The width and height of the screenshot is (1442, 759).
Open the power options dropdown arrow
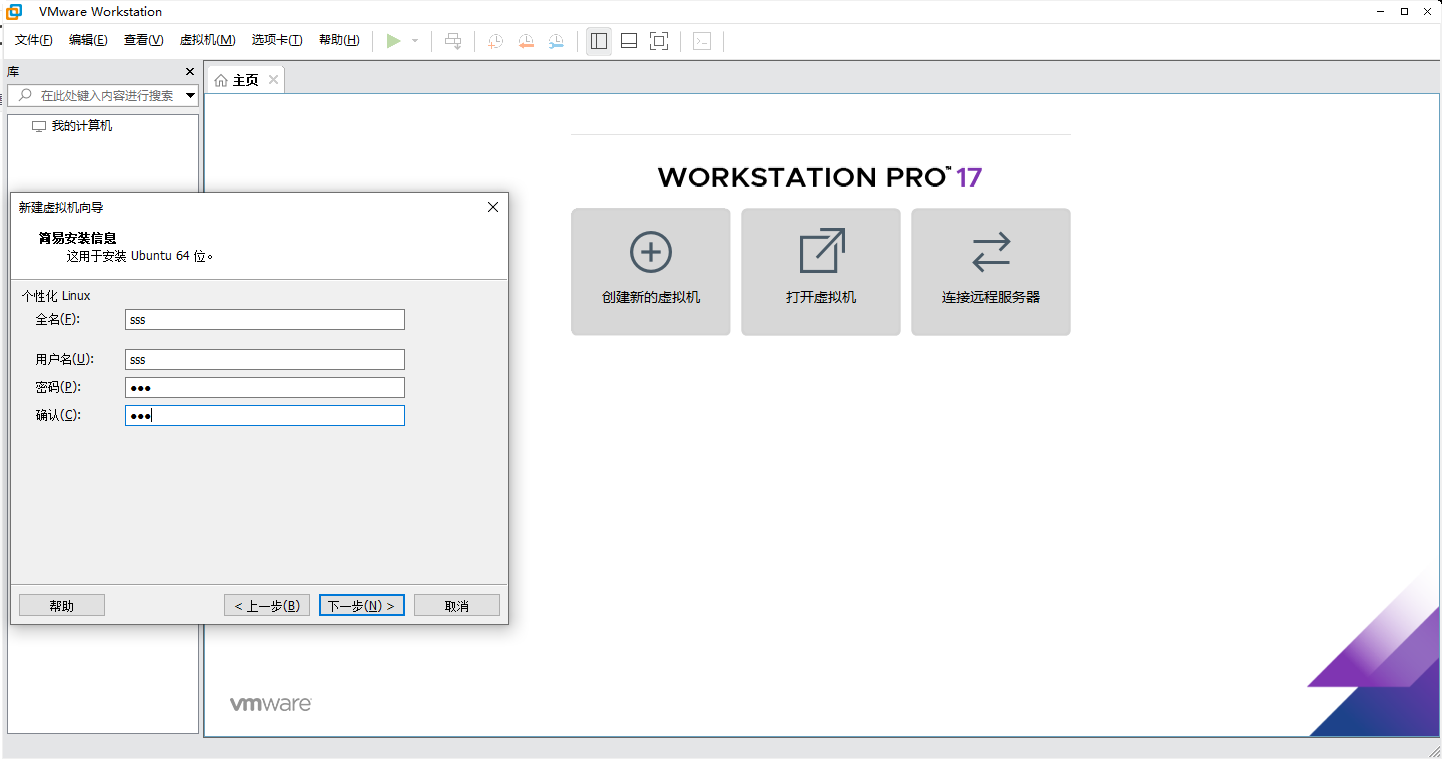point(415,41)
